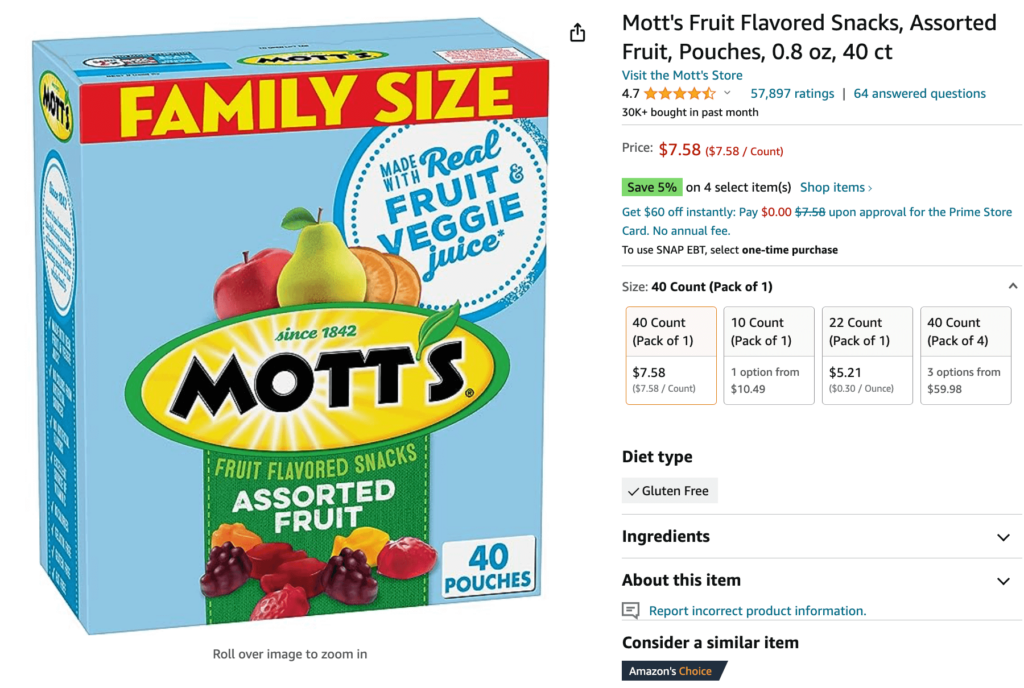1024x688 pixels.
Task: Expand the About this item section
Action: pyautogui.click(x=1003, y=581)
